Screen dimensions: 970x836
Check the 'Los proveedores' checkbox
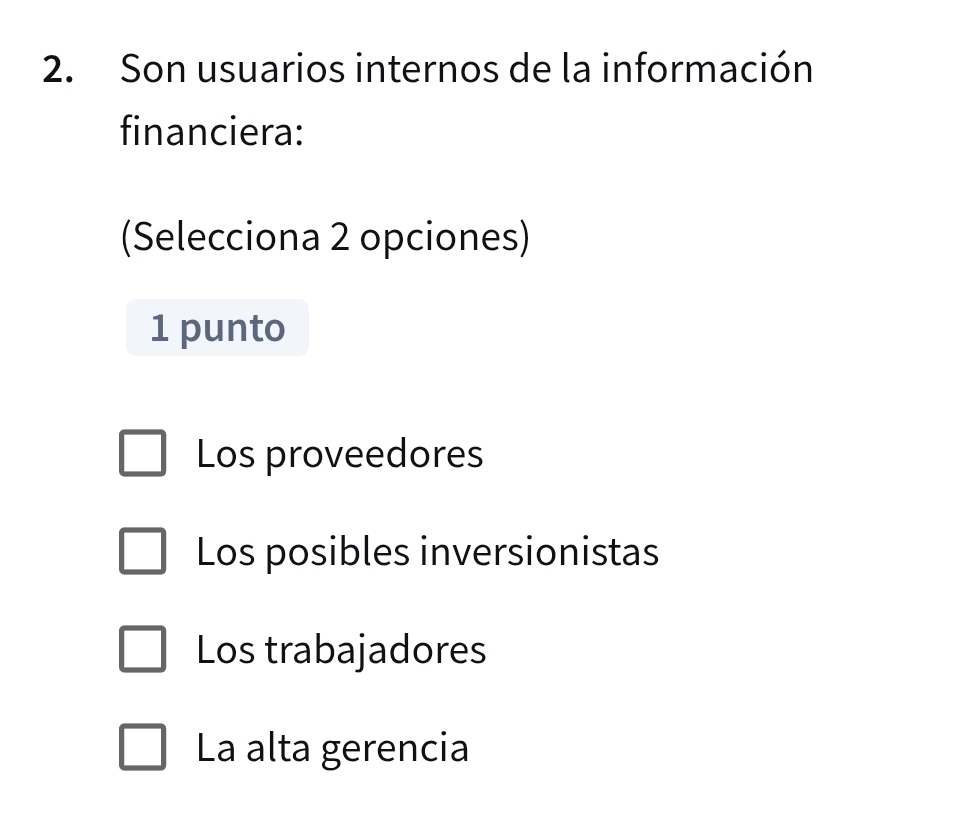pyautogui.click(x=144, y=453)
